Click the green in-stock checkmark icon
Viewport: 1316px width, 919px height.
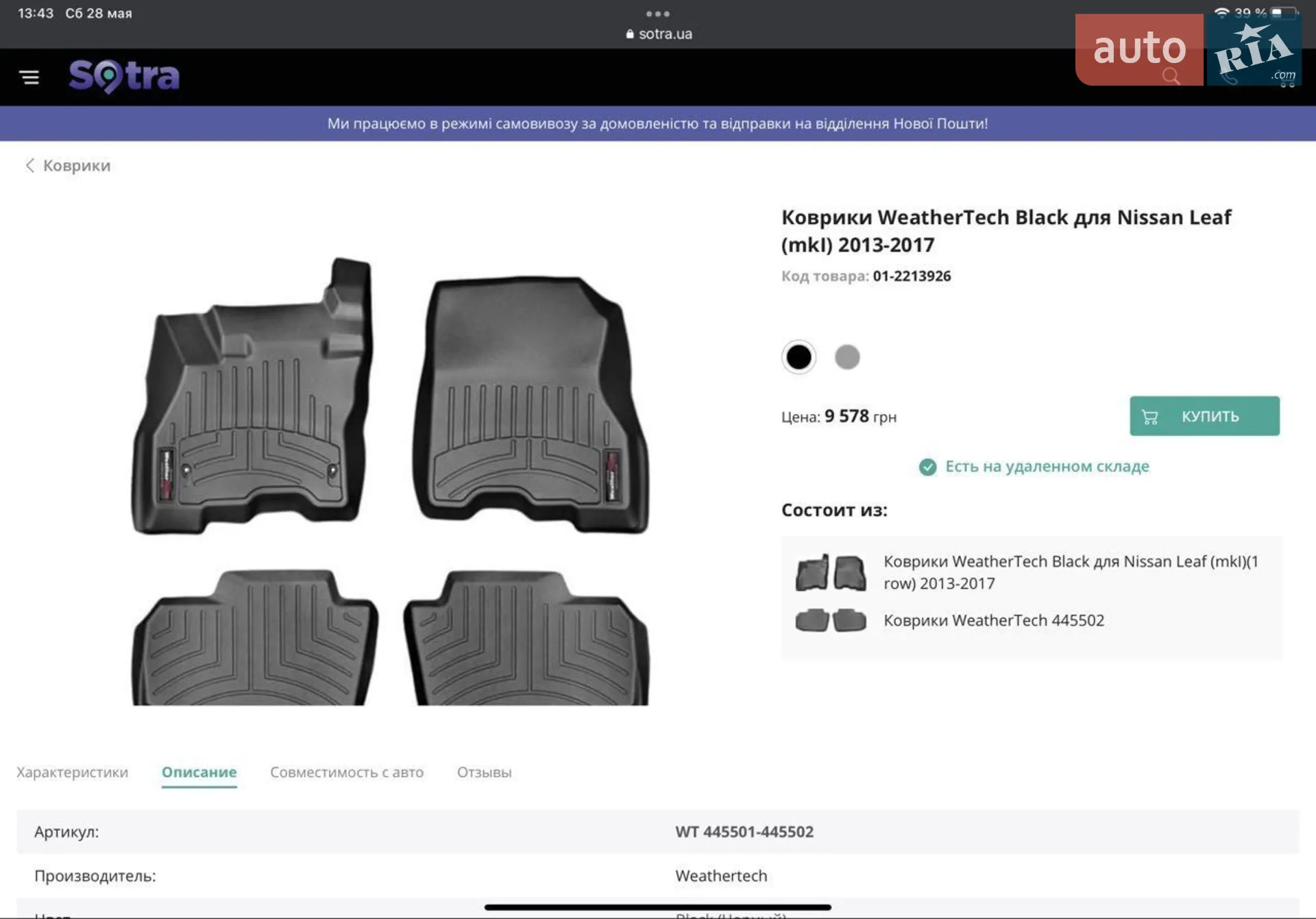(927, 467)
